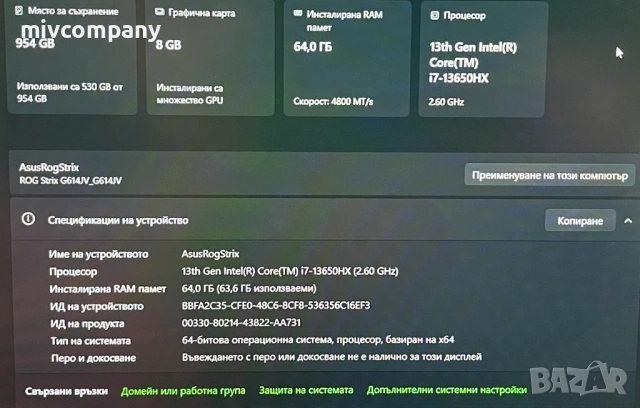
Task: Click the ИД на устройството label
Action: tap(97, 306)
